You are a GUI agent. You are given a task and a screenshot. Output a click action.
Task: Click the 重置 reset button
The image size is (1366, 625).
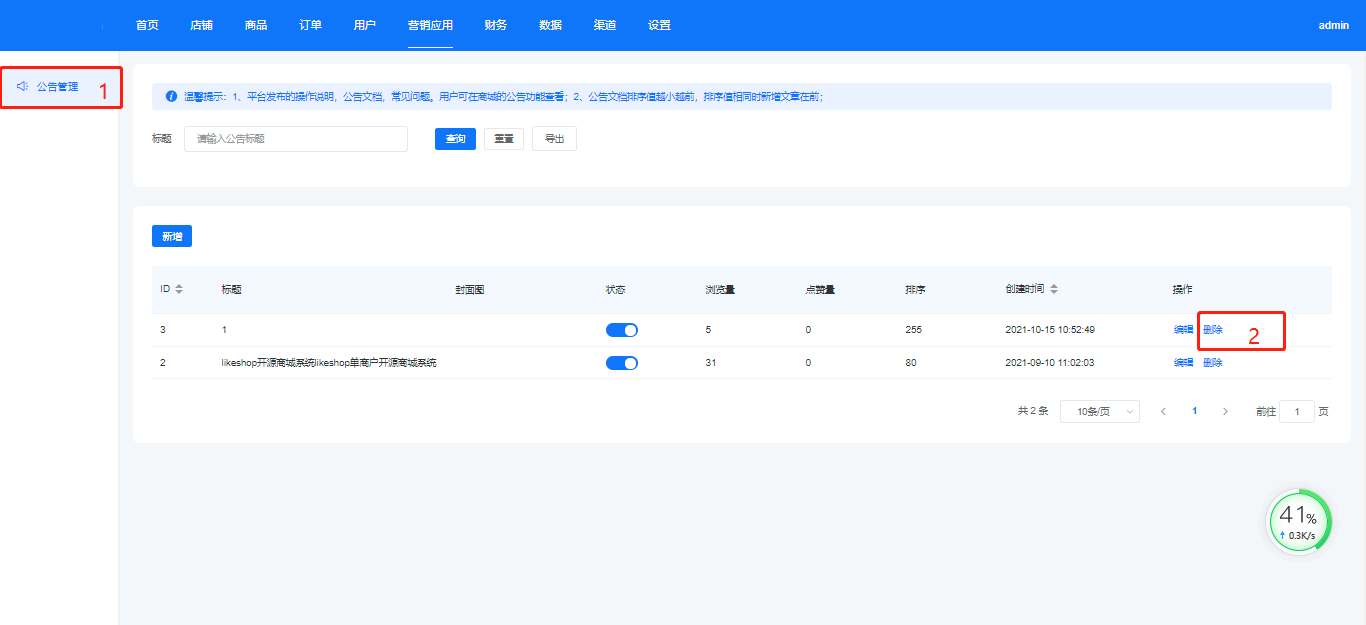tap(504, 139)
